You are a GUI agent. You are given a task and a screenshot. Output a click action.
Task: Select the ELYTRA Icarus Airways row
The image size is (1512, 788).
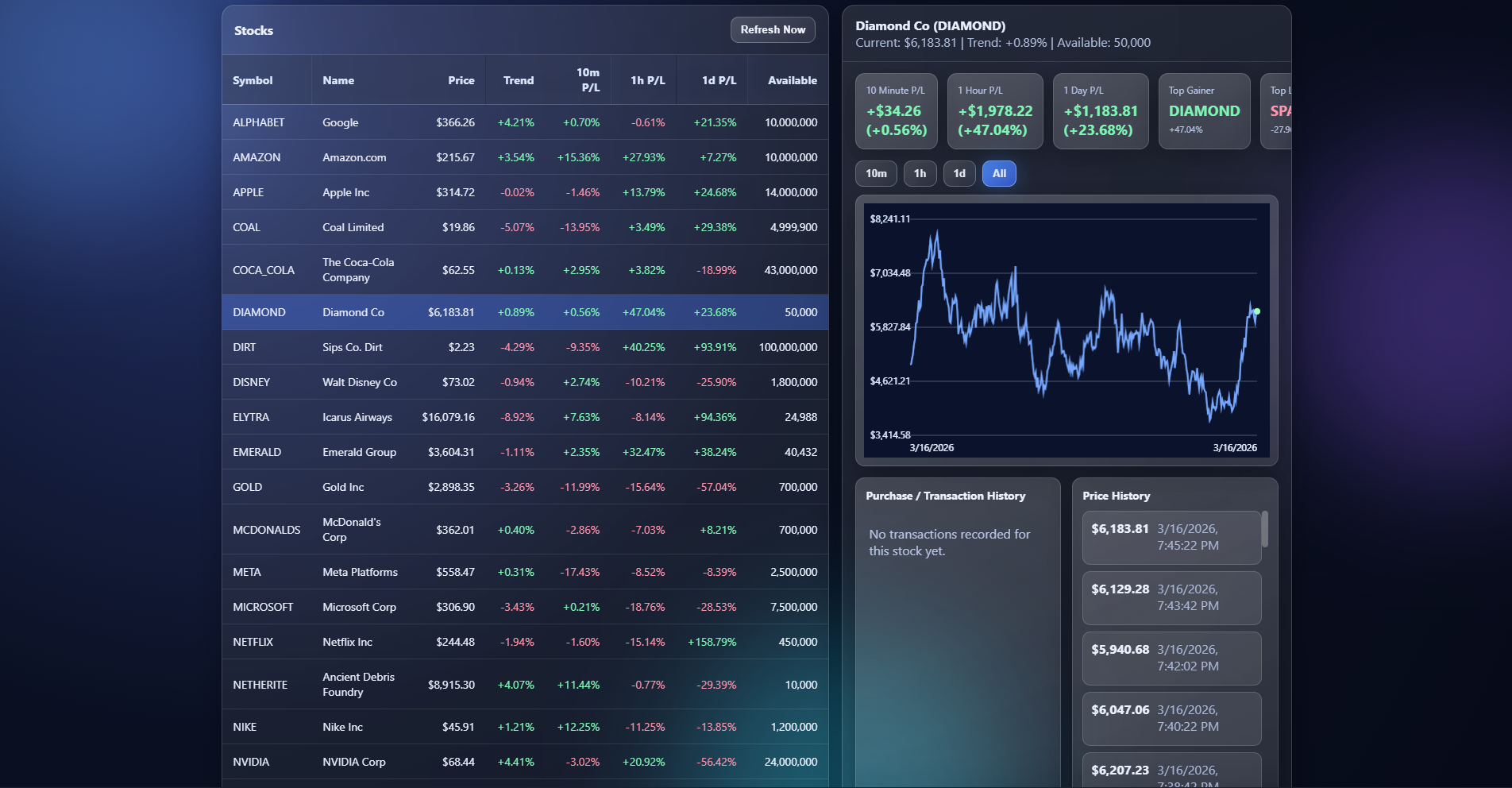524,417
